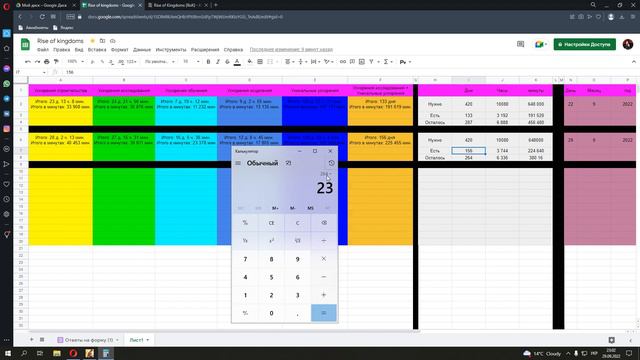This screenshot has height=360, width=640.
Task: Open the Формат menu
Action: coord(120,50)
